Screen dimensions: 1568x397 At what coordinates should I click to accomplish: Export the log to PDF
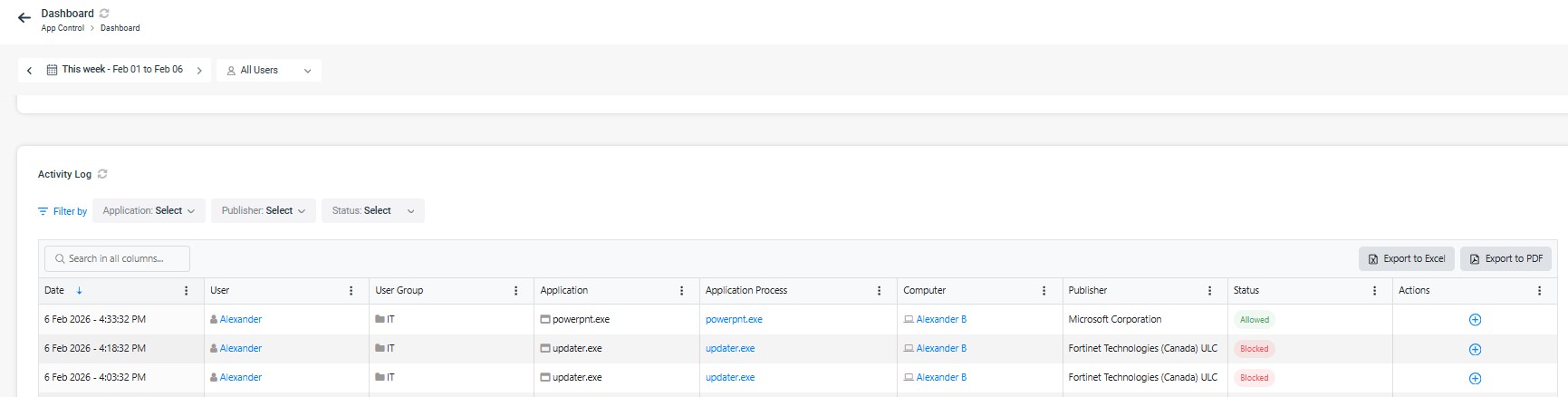(x=1505, y=259)
